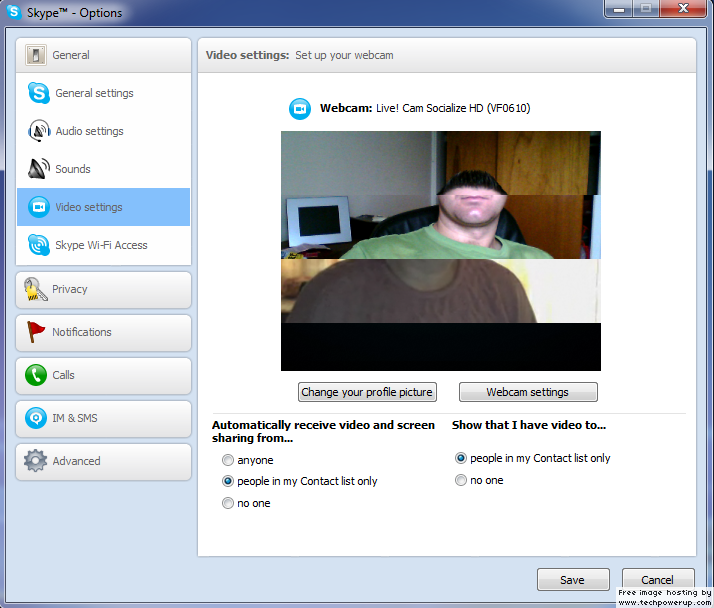Open the General settings page
Screen dimensions: 714x608
[103, 93]
